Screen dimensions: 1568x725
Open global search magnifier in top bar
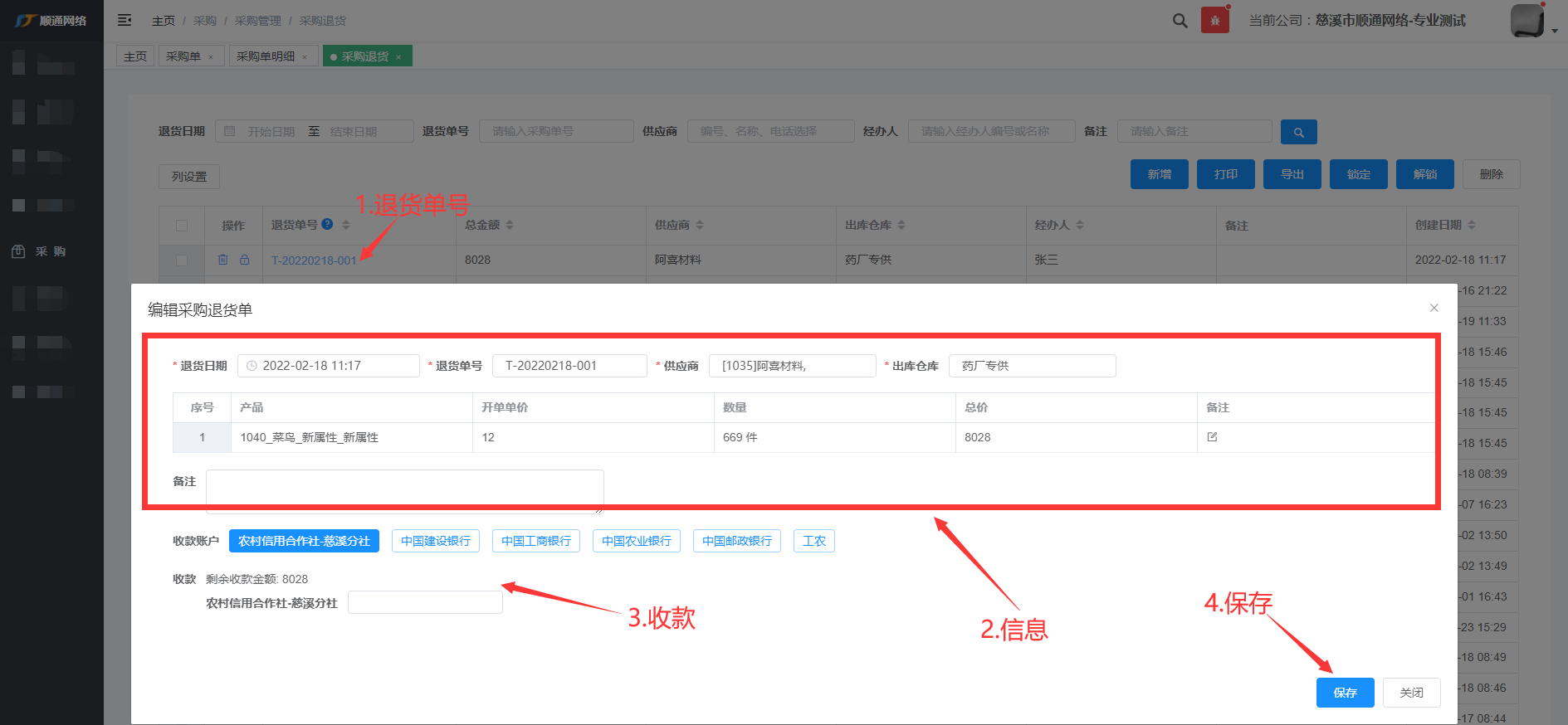(1180, 21)
